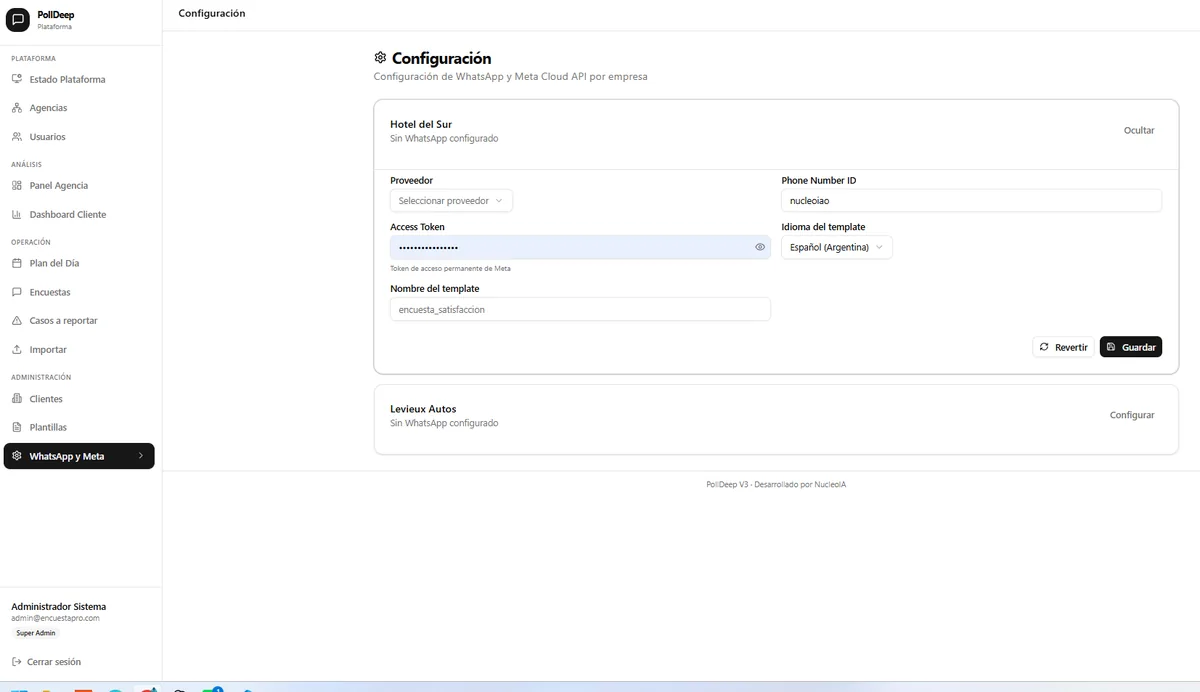Screen dimensions: 1200x692
Task: Click the Encuestas message icon
Action: 17,292
